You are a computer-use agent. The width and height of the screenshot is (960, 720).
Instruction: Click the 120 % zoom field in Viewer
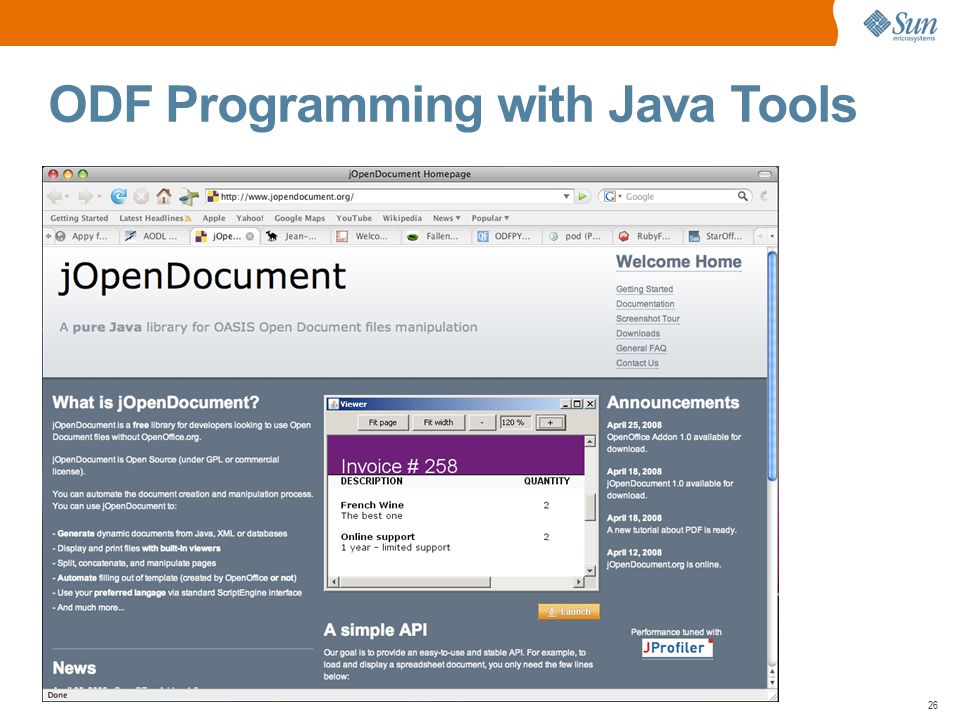point(516,422)
